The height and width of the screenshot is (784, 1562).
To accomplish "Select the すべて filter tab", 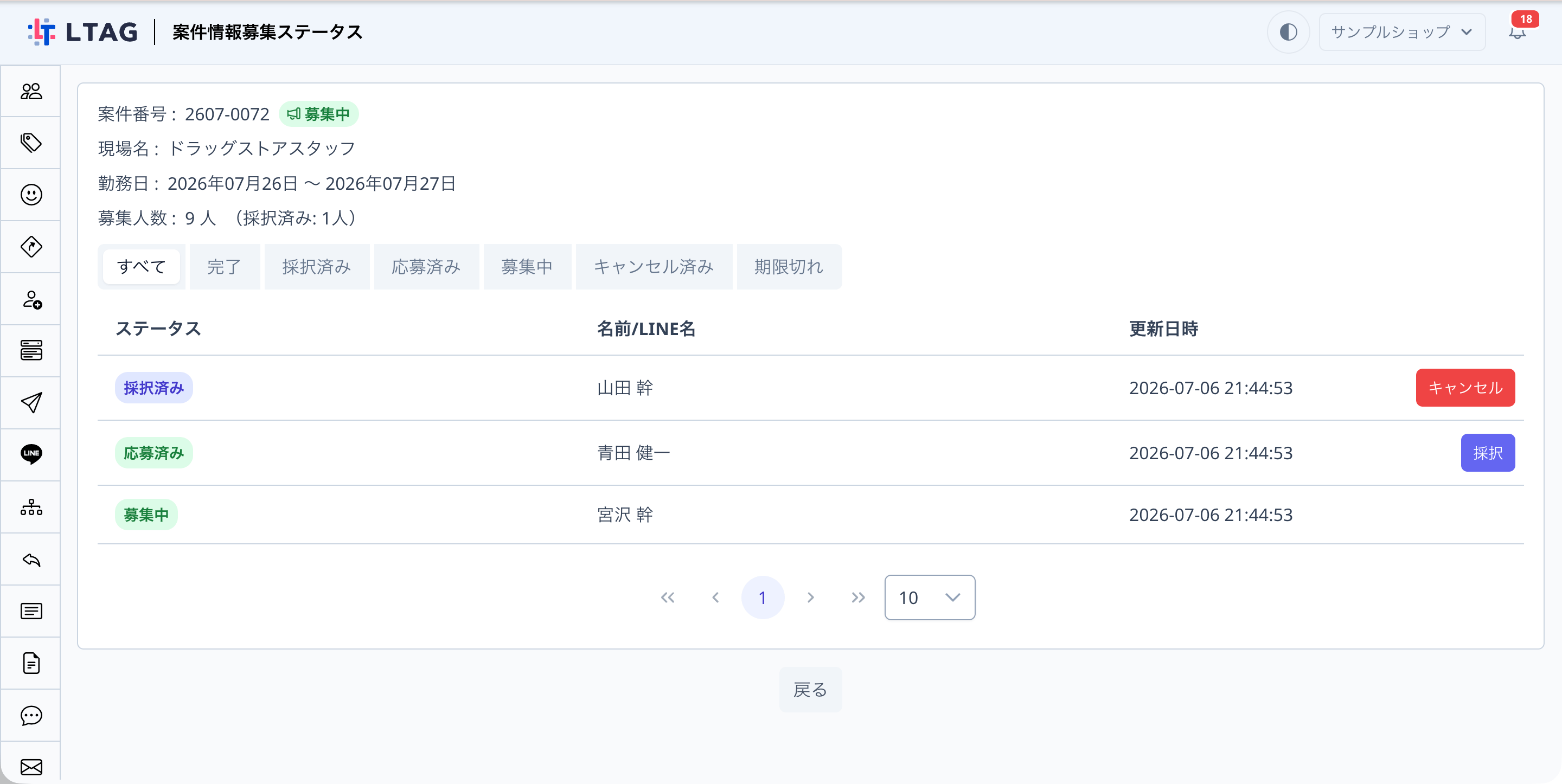I will tap(141, 267).
